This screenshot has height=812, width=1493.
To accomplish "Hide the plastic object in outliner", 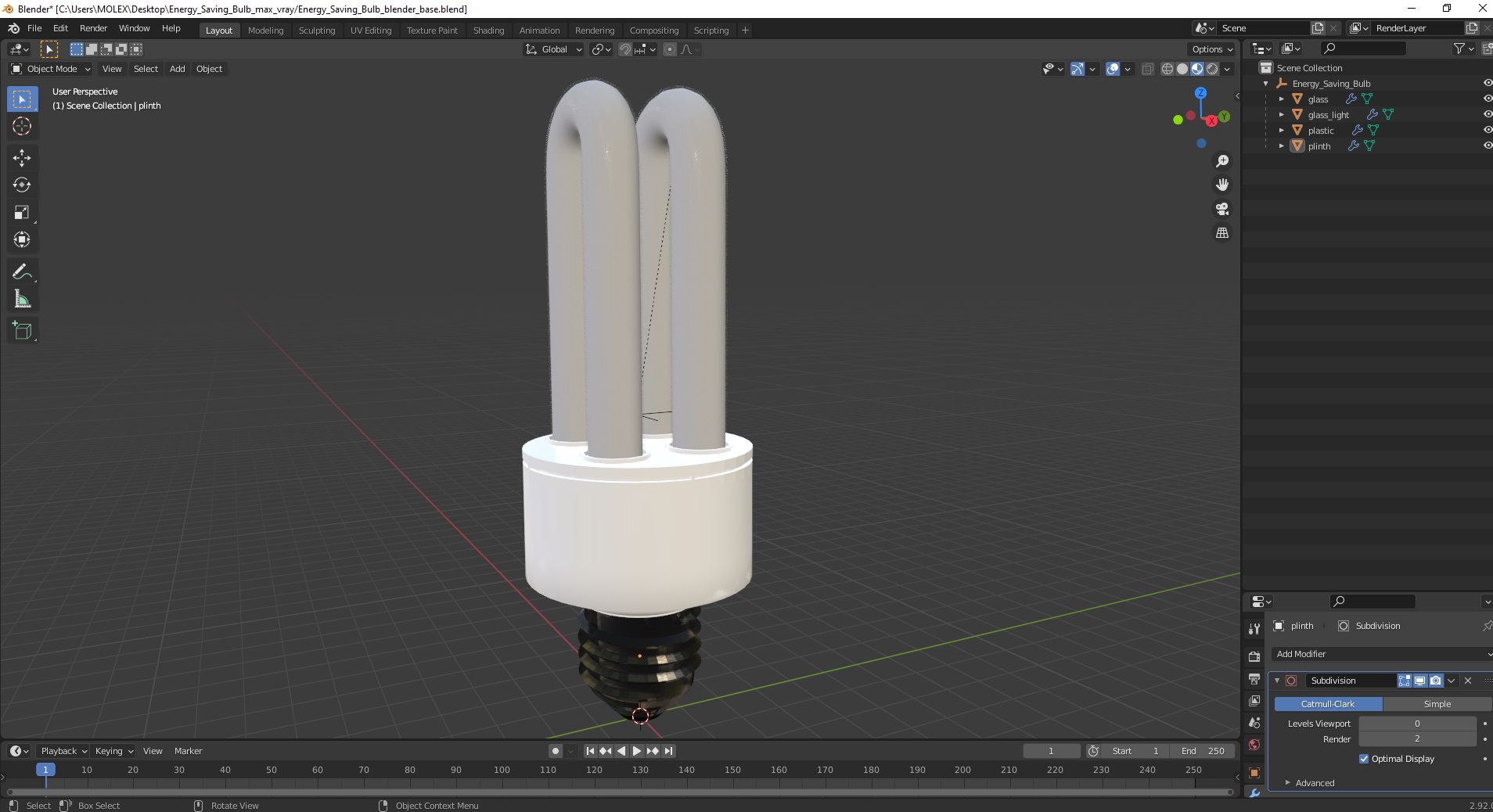I will pos(1487,130).
